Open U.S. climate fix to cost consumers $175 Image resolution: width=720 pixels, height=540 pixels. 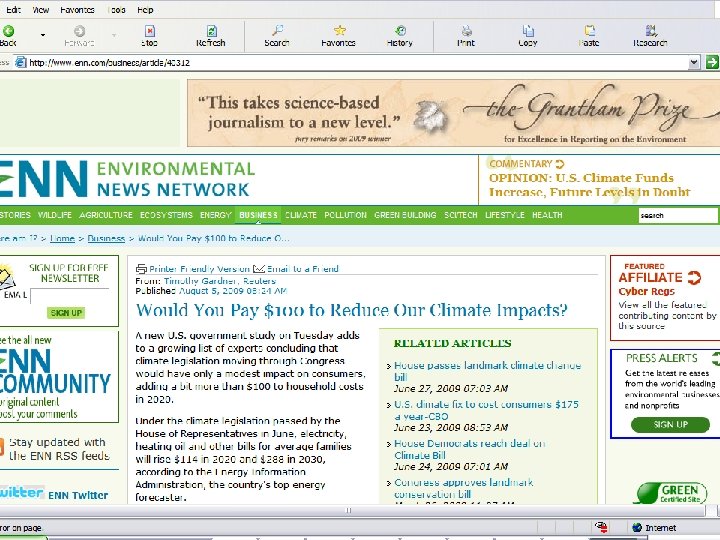point(486,410)
